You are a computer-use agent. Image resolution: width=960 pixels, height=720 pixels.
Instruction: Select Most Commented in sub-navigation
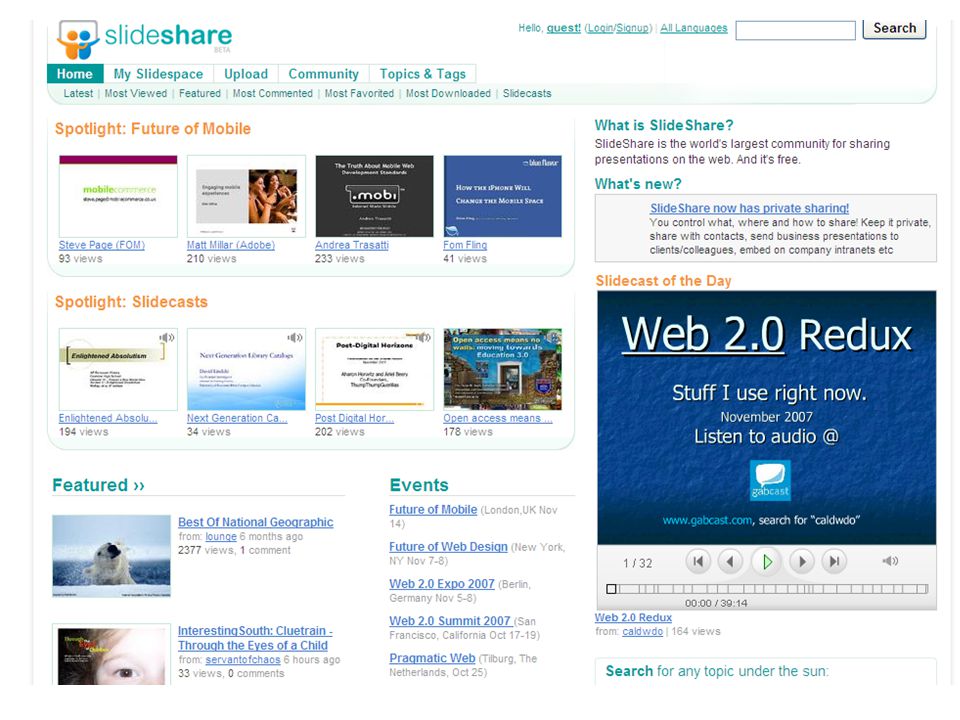click(x=272, y=93)
